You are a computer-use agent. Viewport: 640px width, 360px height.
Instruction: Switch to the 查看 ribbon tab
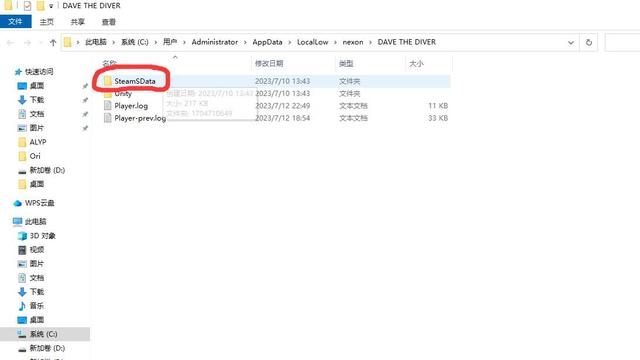click(109, 22)
